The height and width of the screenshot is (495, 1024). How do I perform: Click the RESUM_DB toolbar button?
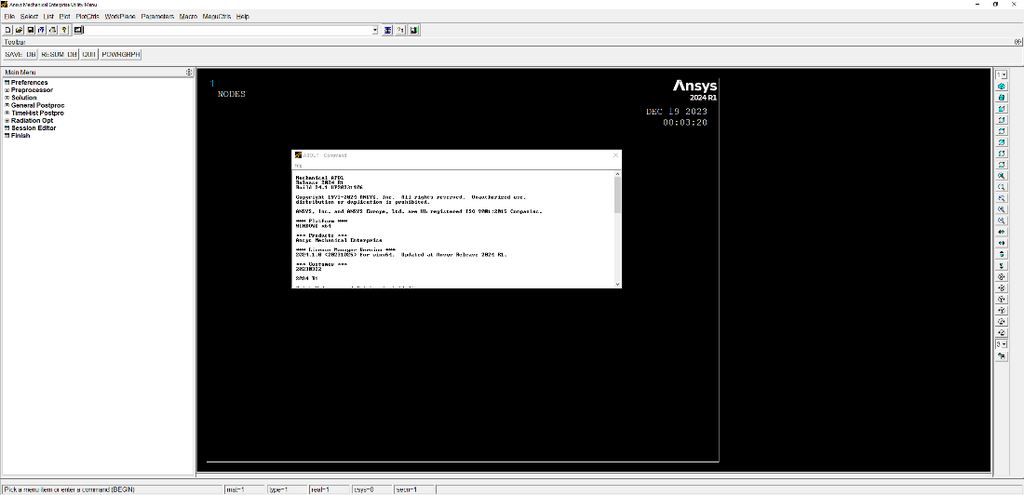[x=59, y=54]
